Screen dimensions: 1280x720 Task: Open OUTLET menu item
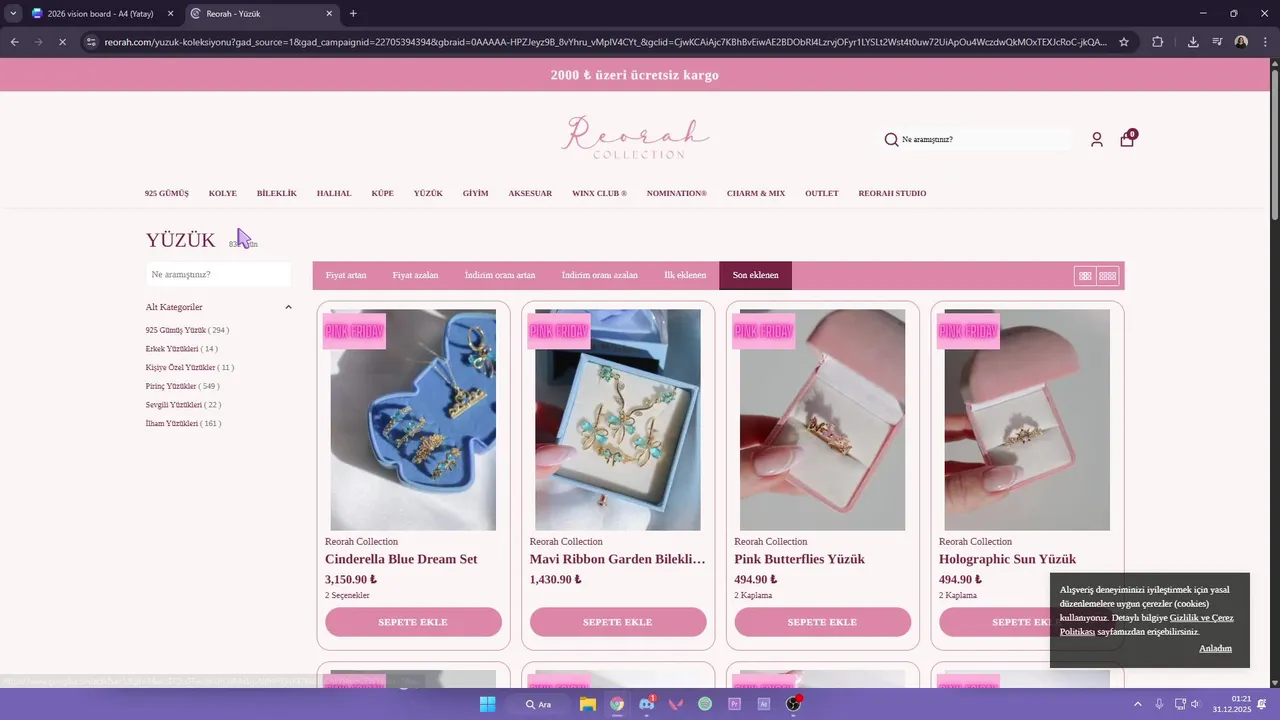(x=822, y=193)
